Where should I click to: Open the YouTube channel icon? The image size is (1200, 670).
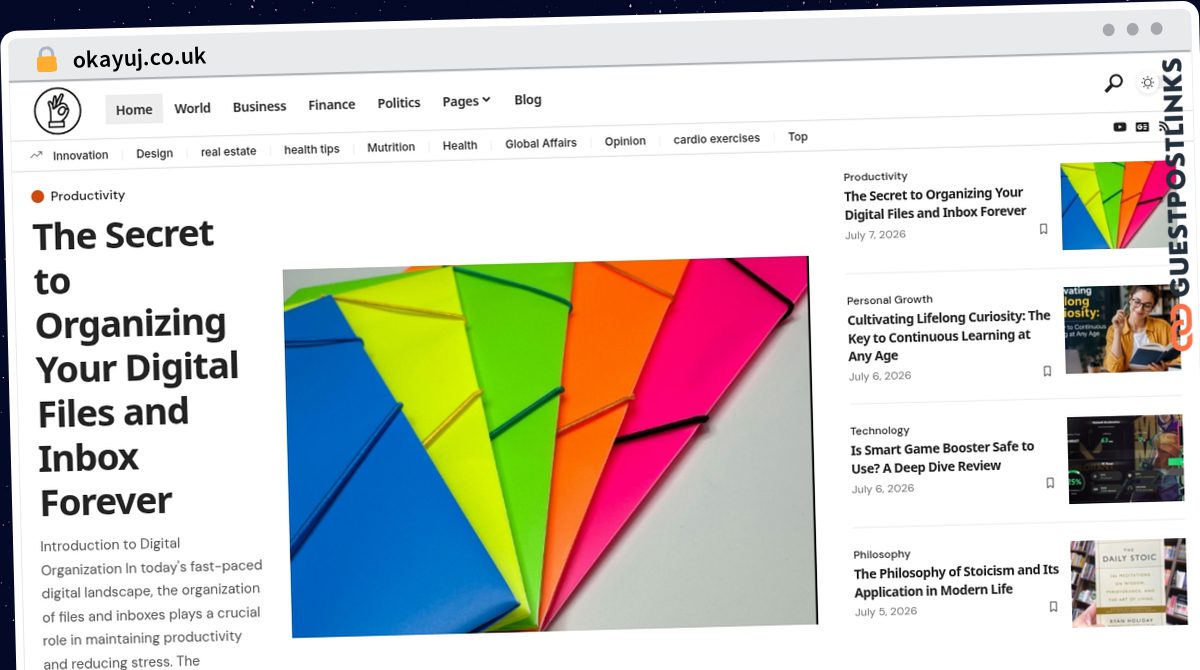click(x=1120, y=127)
